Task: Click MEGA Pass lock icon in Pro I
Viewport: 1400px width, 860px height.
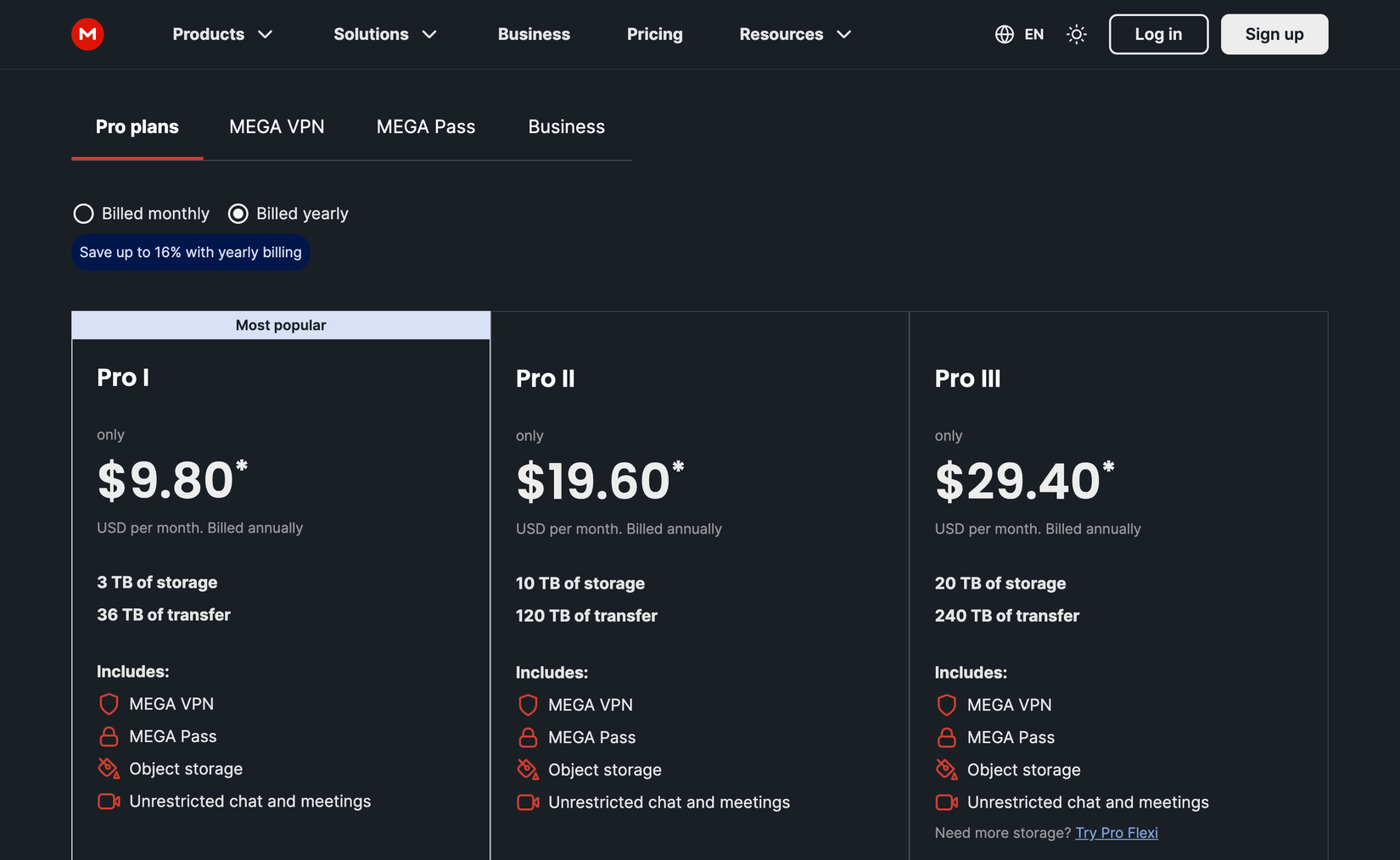Action: [x=109, y=736]
